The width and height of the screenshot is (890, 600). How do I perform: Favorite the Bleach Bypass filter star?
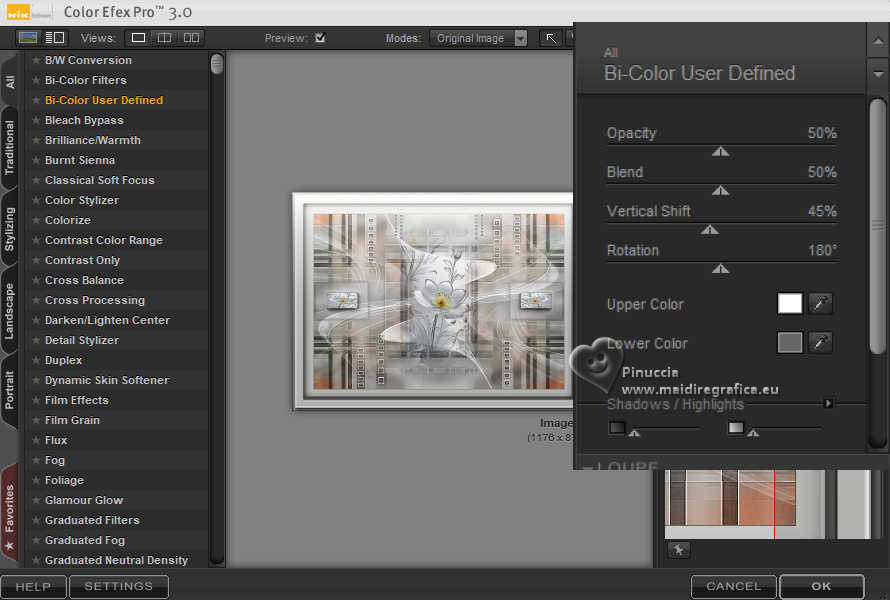(36, 120)
